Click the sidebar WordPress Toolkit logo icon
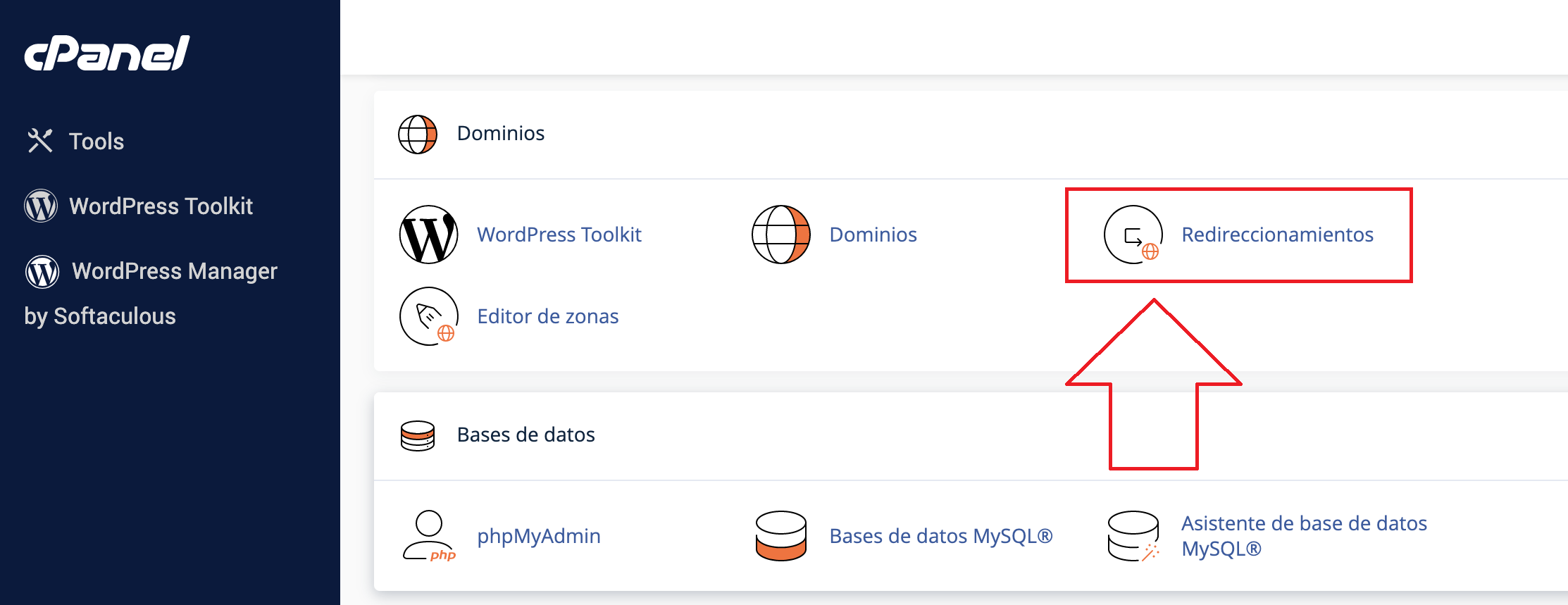The image size is (1568, 605). [41, 206]
